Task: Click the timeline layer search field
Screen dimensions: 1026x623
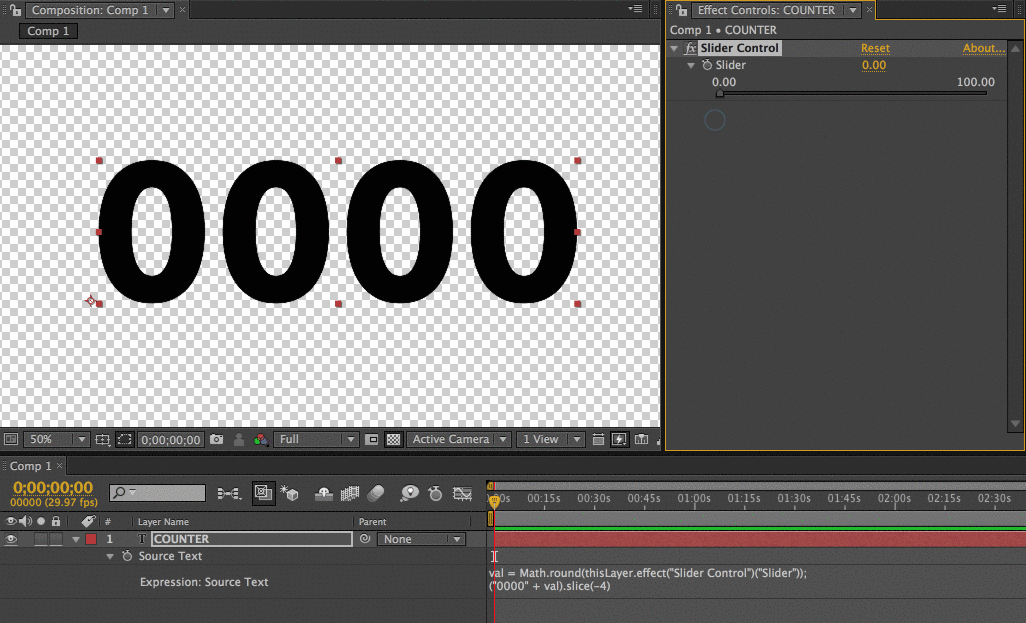Action: [x=158, y=492]
